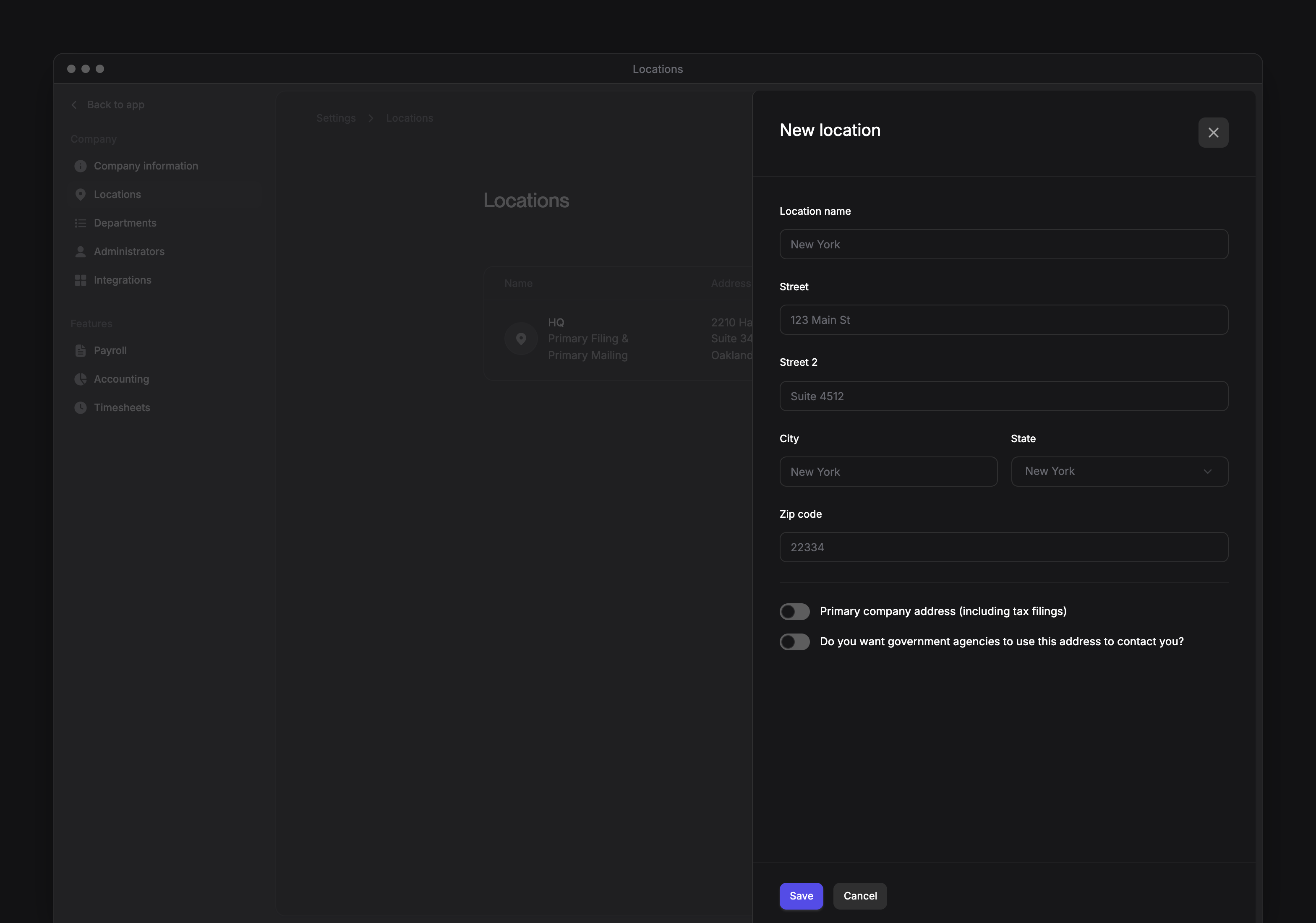Click the Payroll document icon
This screenshot has width=1316, height=923.
point(80,351)
